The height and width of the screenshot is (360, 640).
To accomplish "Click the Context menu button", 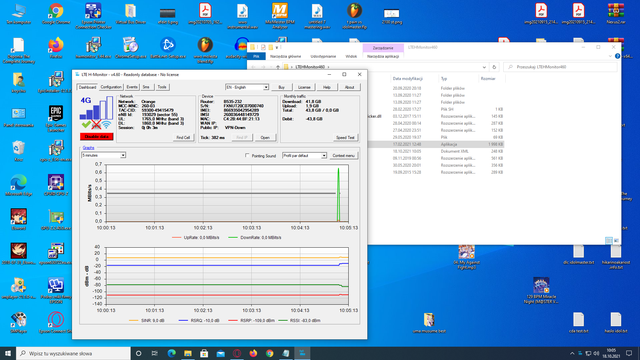I will [343, 156].
